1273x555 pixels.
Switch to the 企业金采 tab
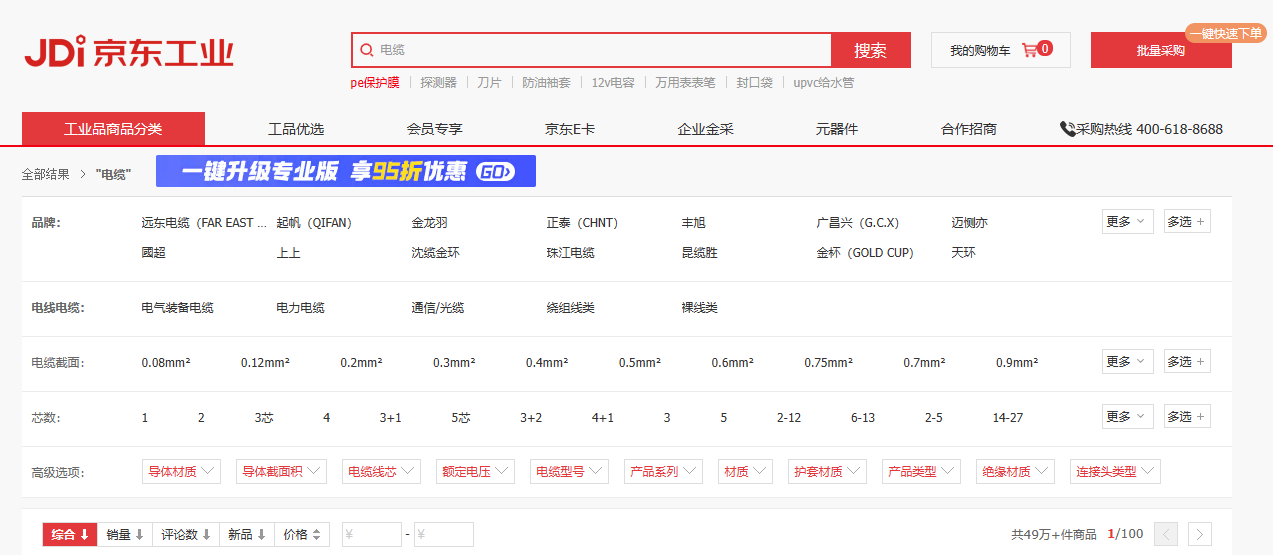click(705, 129)
